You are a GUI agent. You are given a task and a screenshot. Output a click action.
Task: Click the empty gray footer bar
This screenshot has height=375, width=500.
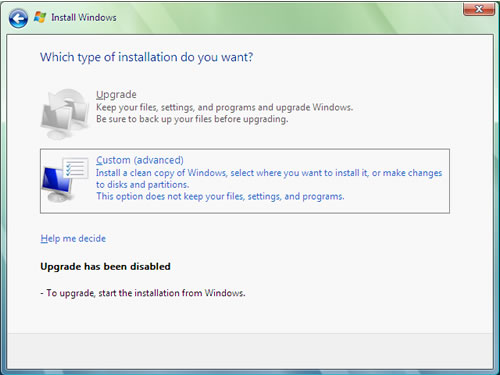pos(250,351)
